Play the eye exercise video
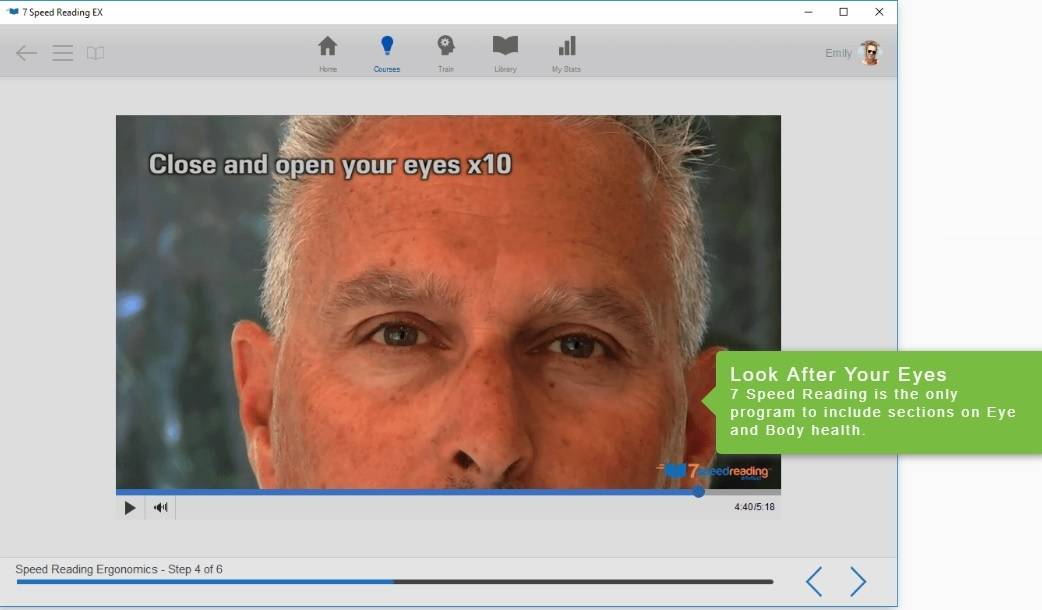The height and width of the screenshot is (610, 1042). [130, 508]
